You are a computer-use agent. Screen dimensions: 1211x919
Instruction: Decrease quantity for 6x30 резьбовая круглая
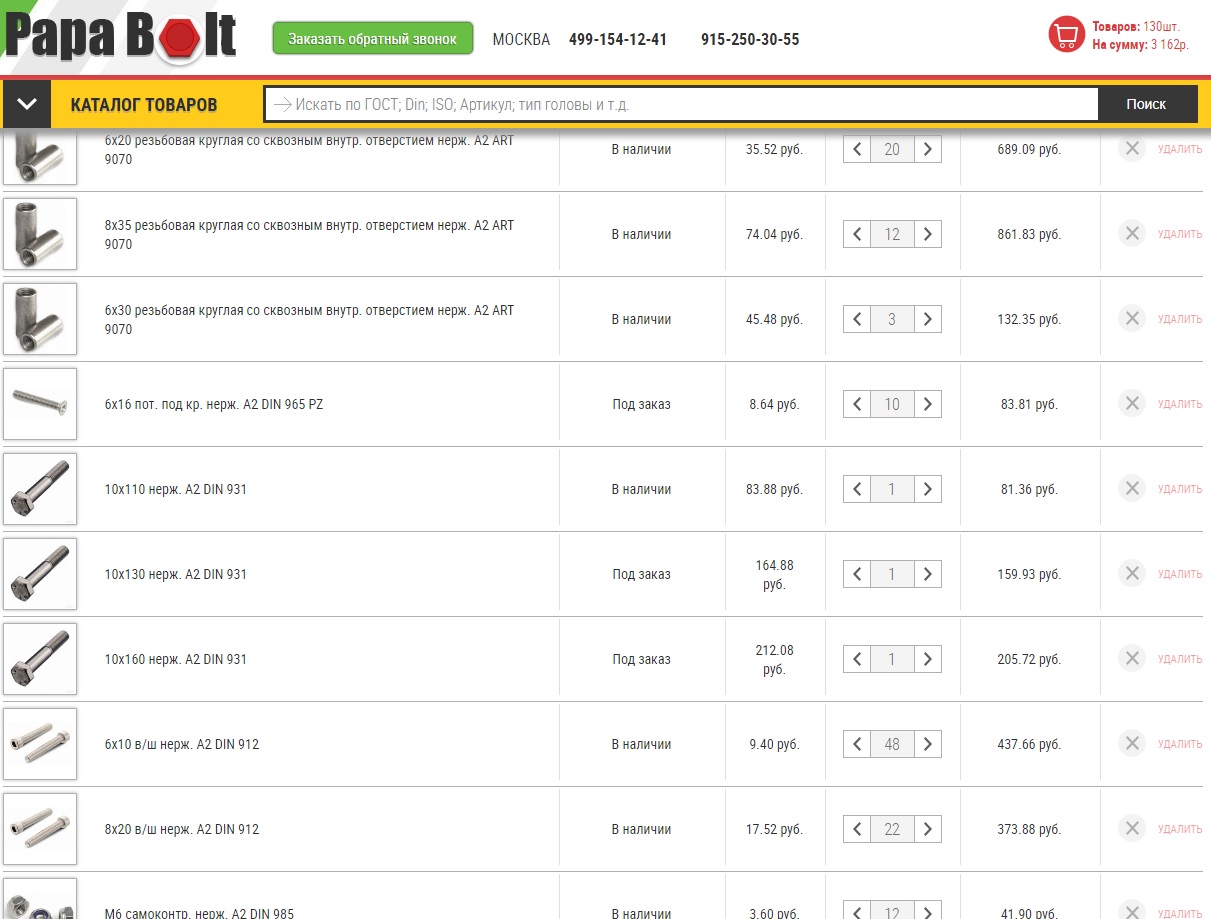point(857,320)
